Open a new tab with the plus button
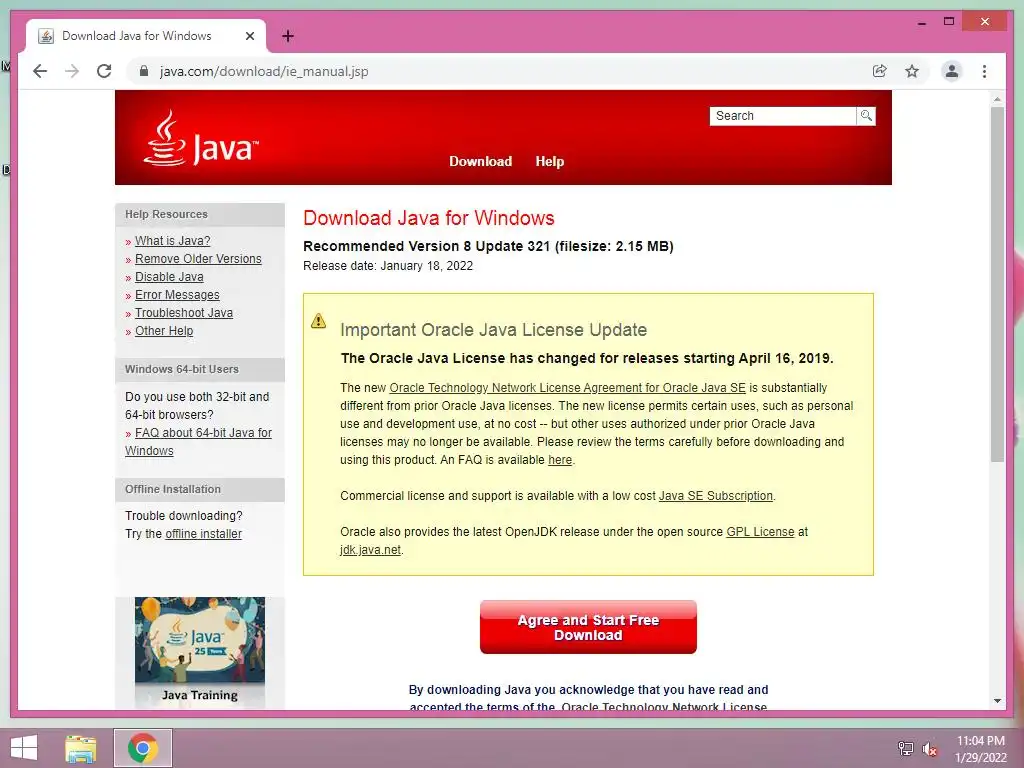This screenshot has height=768, width=1024. pos(287,36)
